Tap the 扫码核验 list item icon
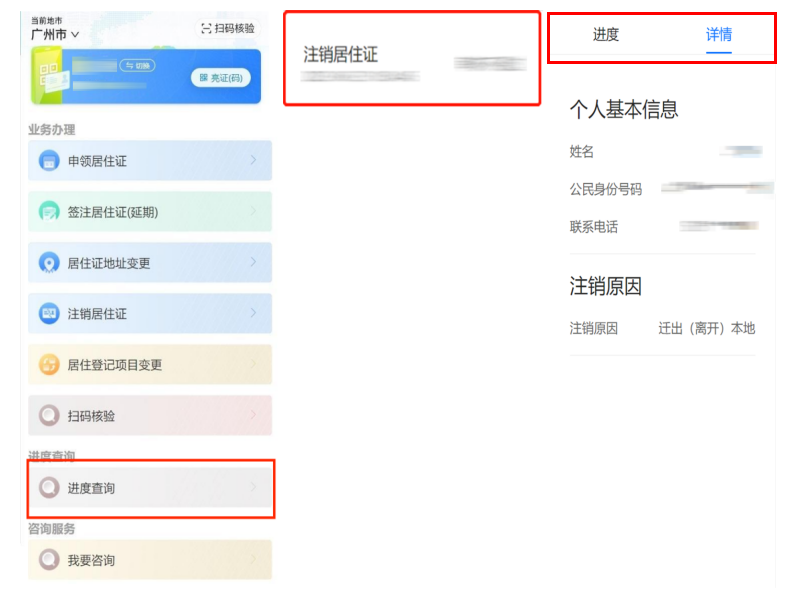Image resolution: width=796 pixels, height=589 pixels. click(x=49, y=415)
